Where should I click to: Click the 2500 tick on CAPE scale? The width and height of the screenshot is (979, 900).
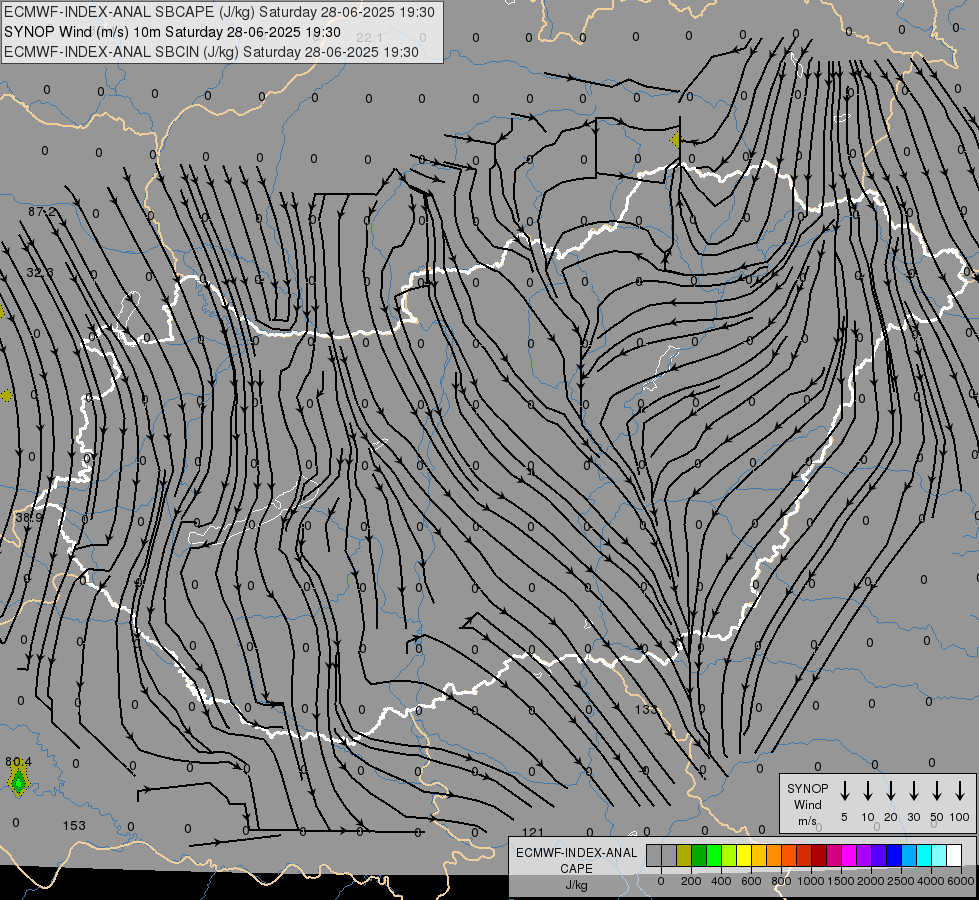tap(901, 881)
